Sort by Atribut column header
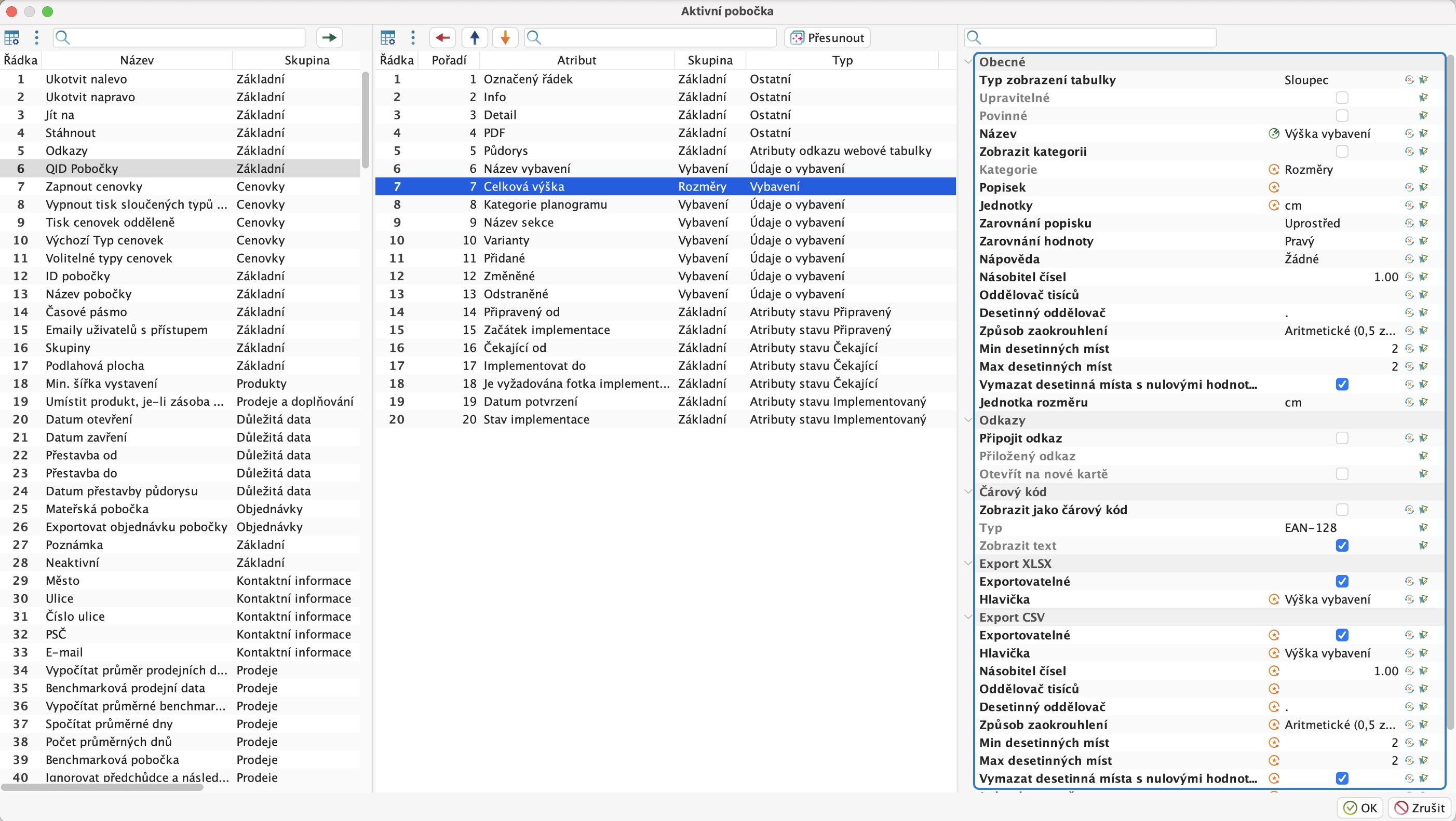Screen dimensions: 1456x821 point(576,60)
